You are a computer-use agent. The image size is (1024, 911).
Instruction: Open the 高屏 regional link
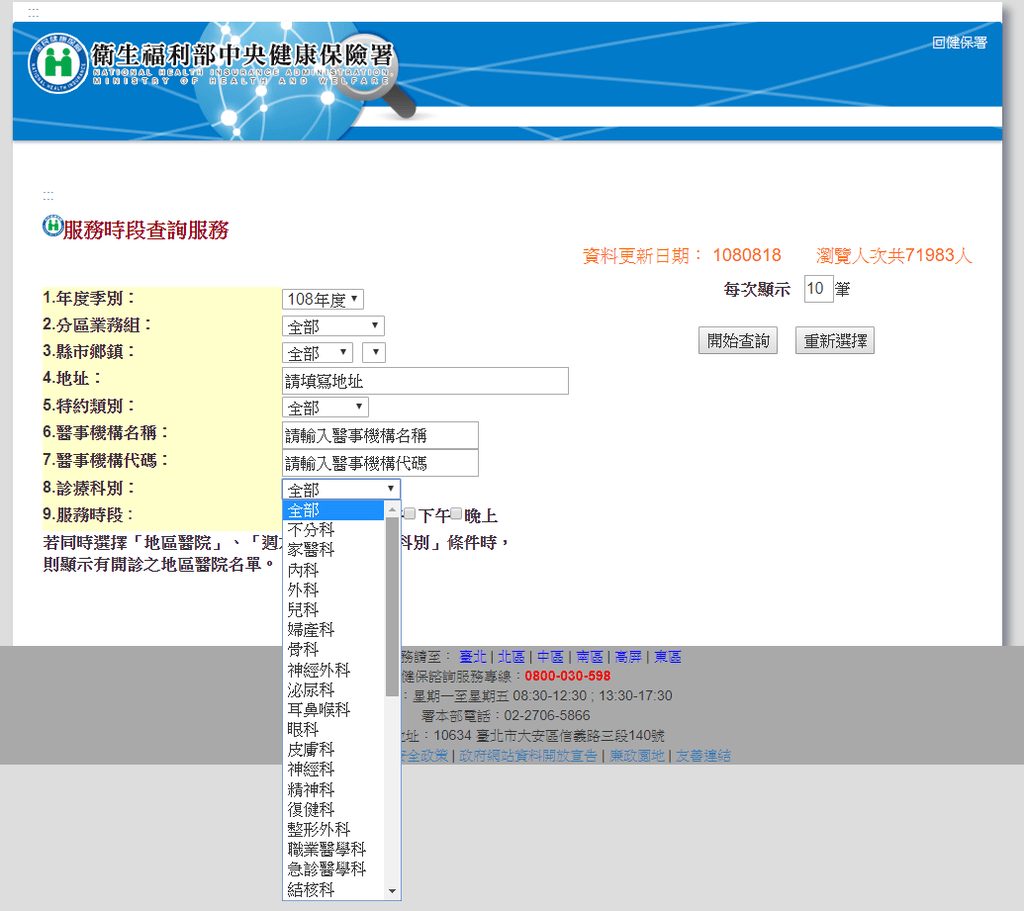pos(628,656)
